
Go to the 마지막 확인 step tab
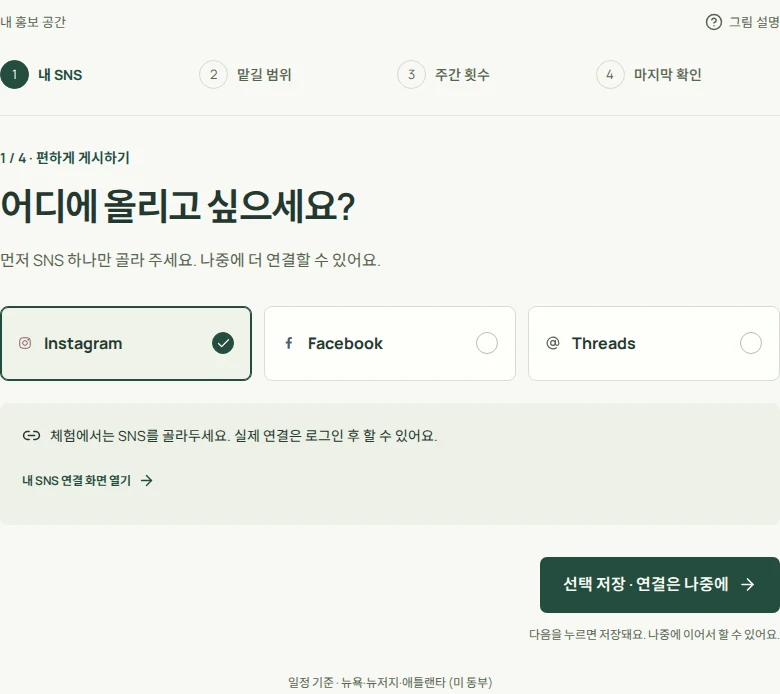pyautogui.click(x=649, y=75)
